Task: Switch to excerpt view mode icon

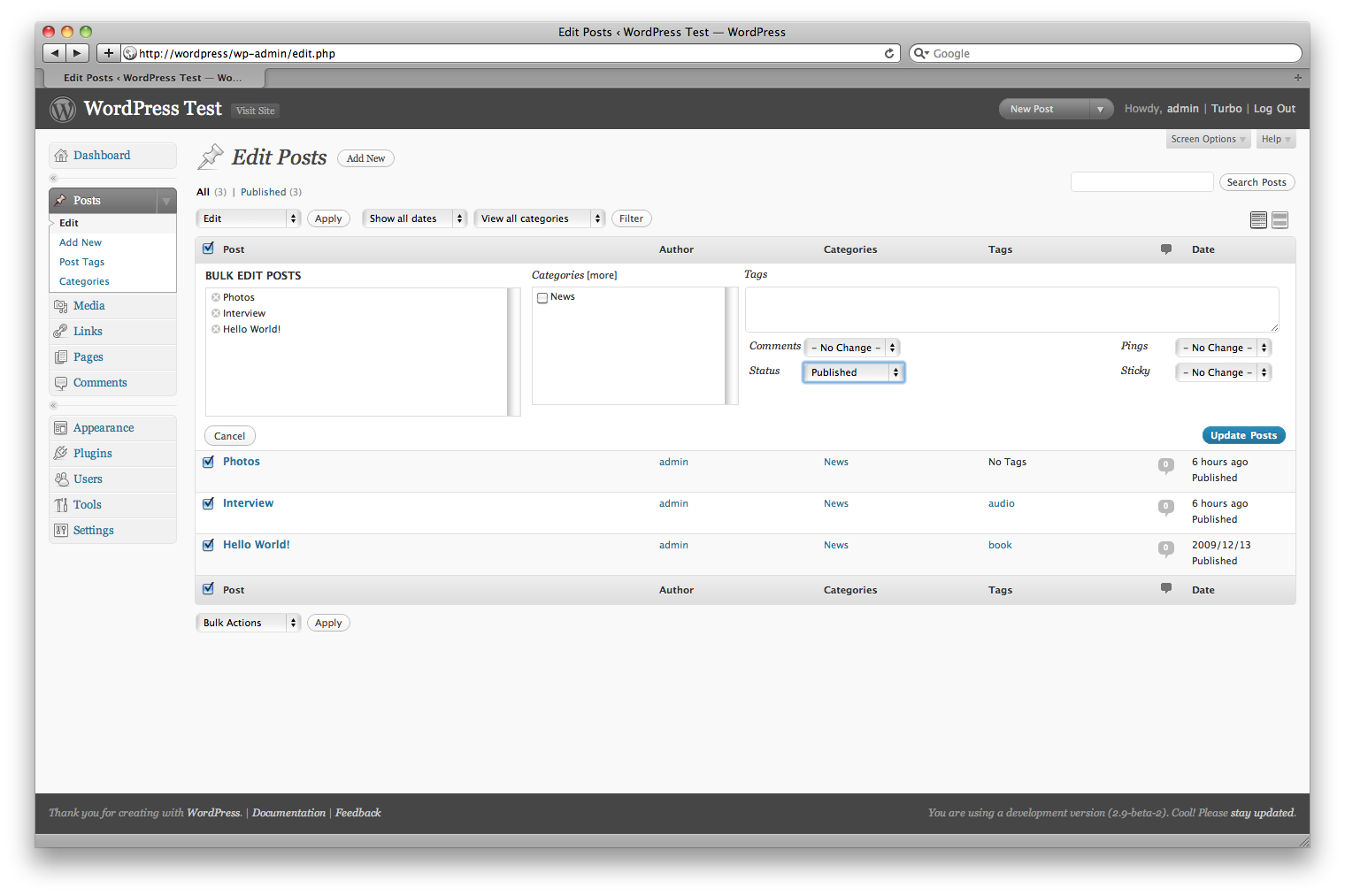Action: click(x=1280, y=220)
